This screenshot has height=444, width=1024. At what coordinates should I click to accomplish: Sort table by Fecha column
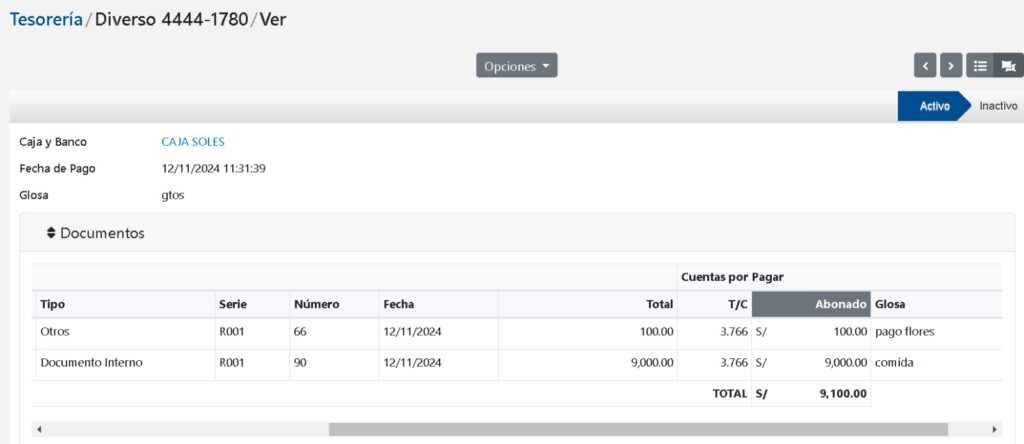398,304
